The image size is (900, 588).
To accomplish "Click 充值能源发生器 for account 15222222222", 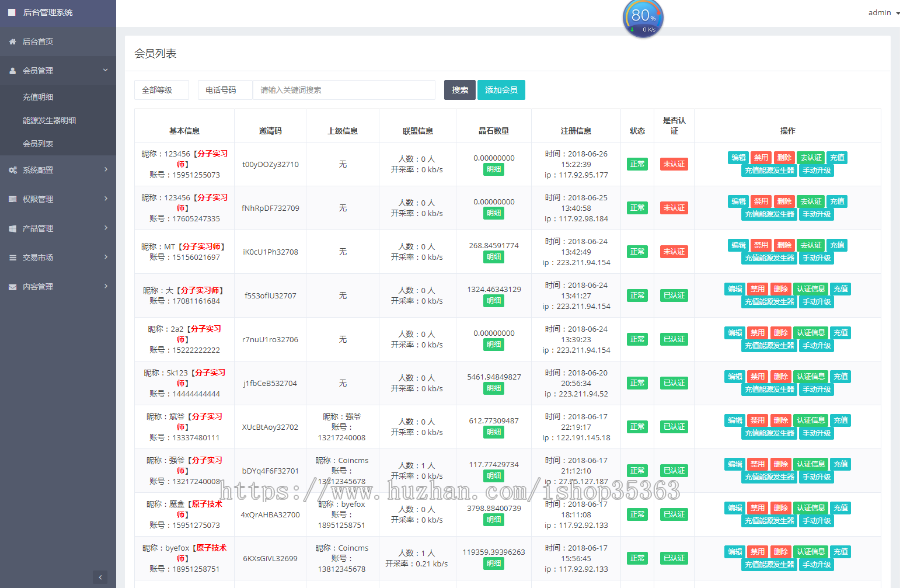I will (x=769, y=346).
